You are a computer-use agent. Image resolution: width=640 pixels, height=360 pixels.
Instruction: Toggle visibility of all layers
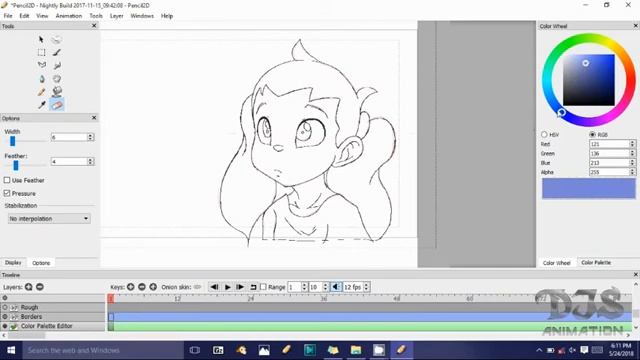tap(5, 298)
